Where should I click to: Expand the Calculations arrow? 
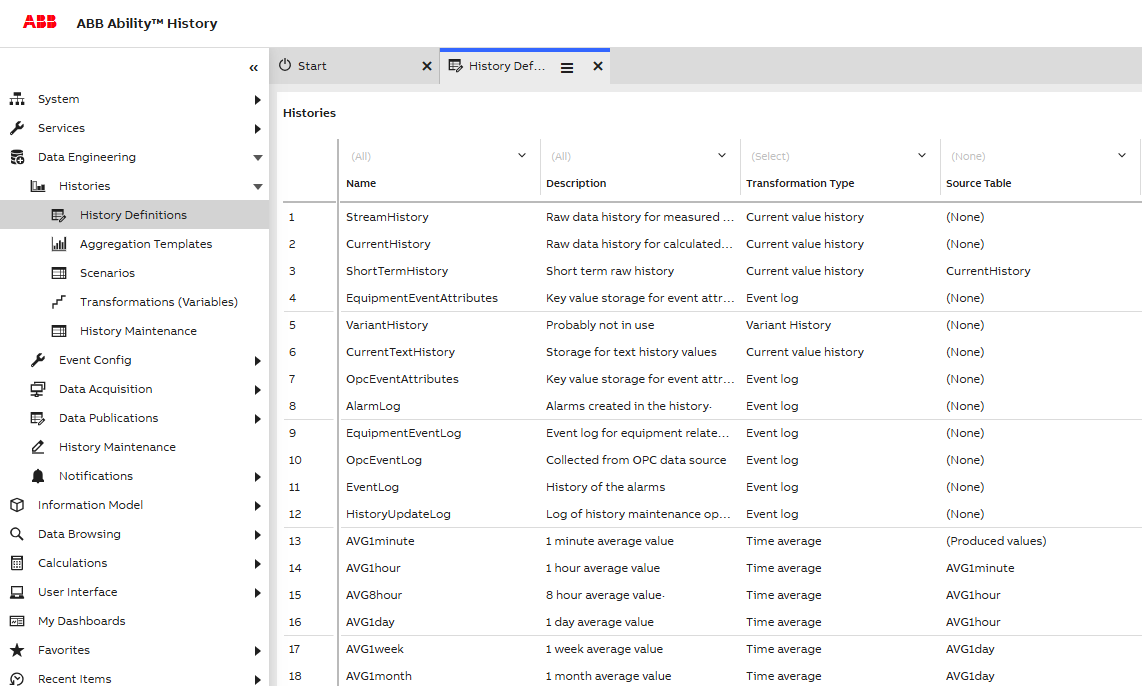click(x=257, y=564)
